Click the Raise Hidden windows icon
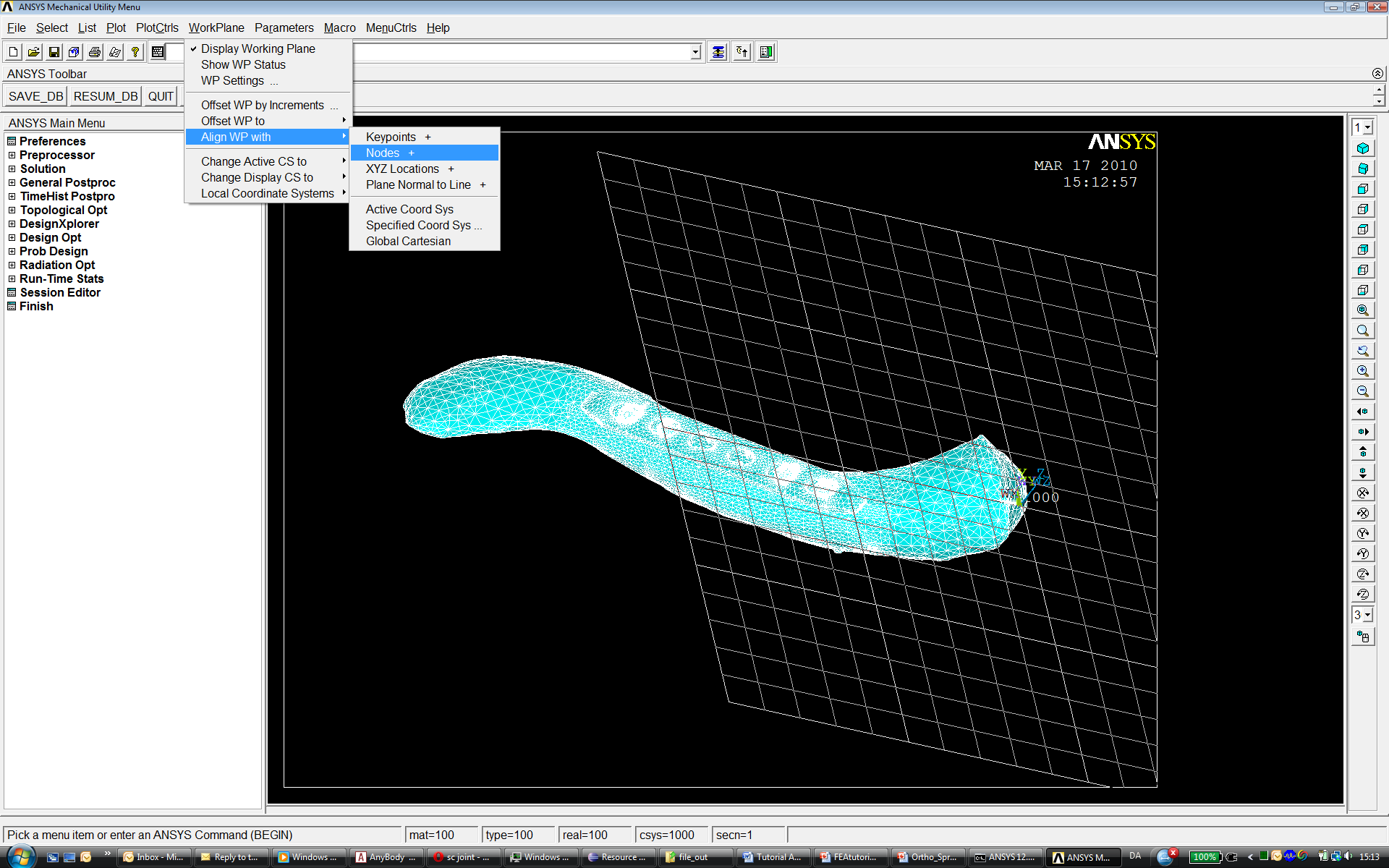1389x868 pixels. [x=718, y=52]
